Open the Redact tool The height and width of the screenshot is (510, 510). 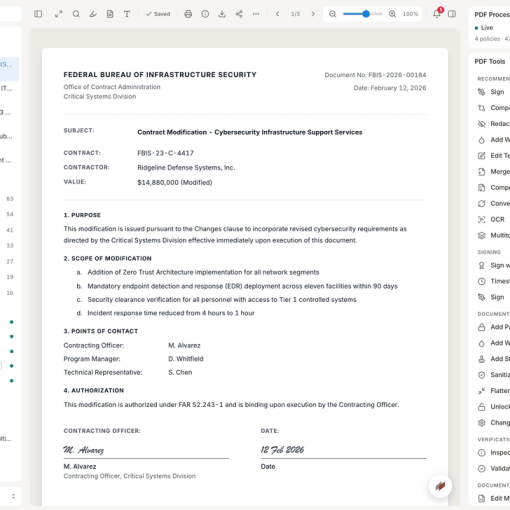click(493, 124)
